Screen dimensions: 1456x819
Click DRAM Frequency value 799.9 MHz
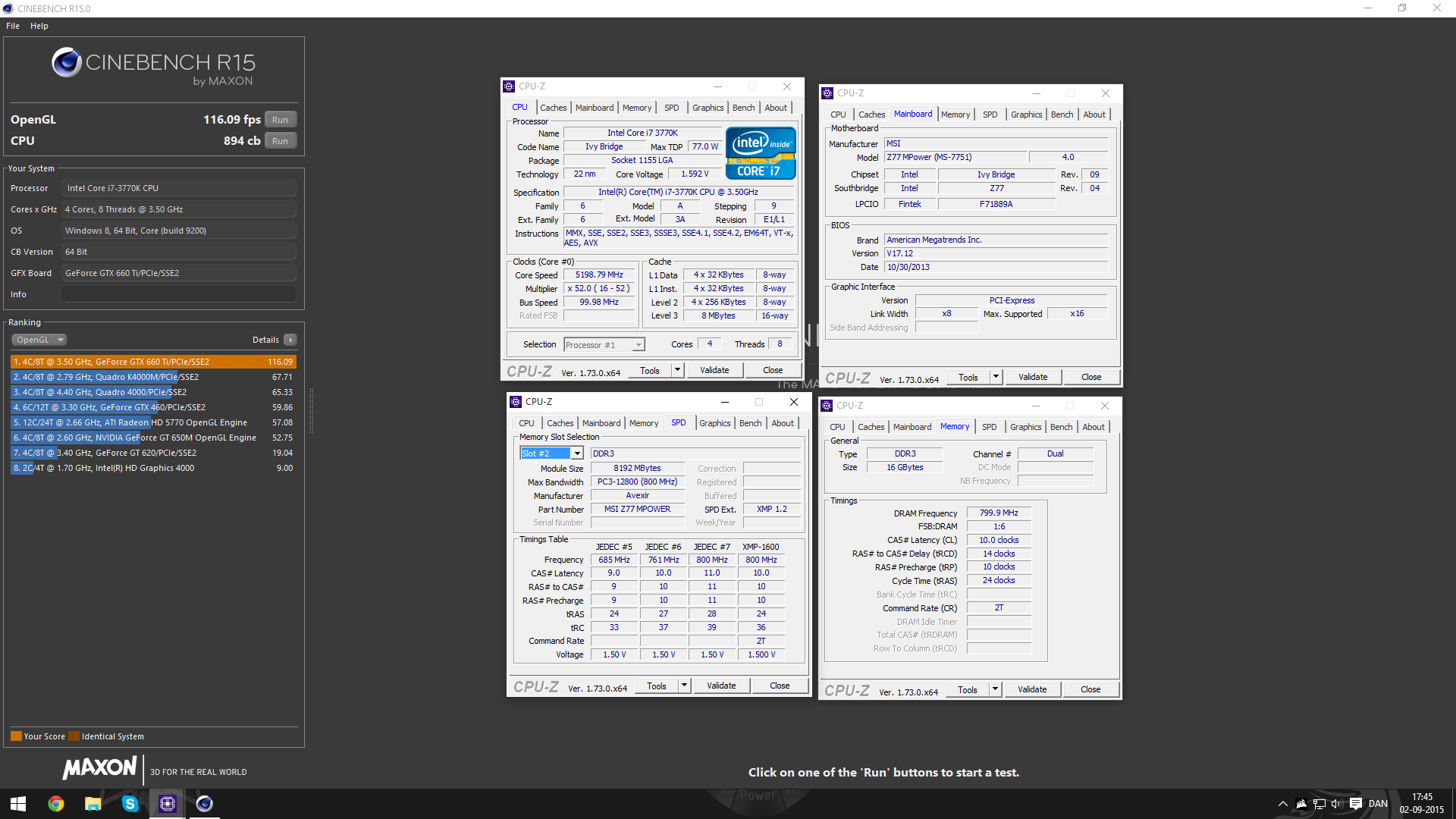(x=999, y=513)
